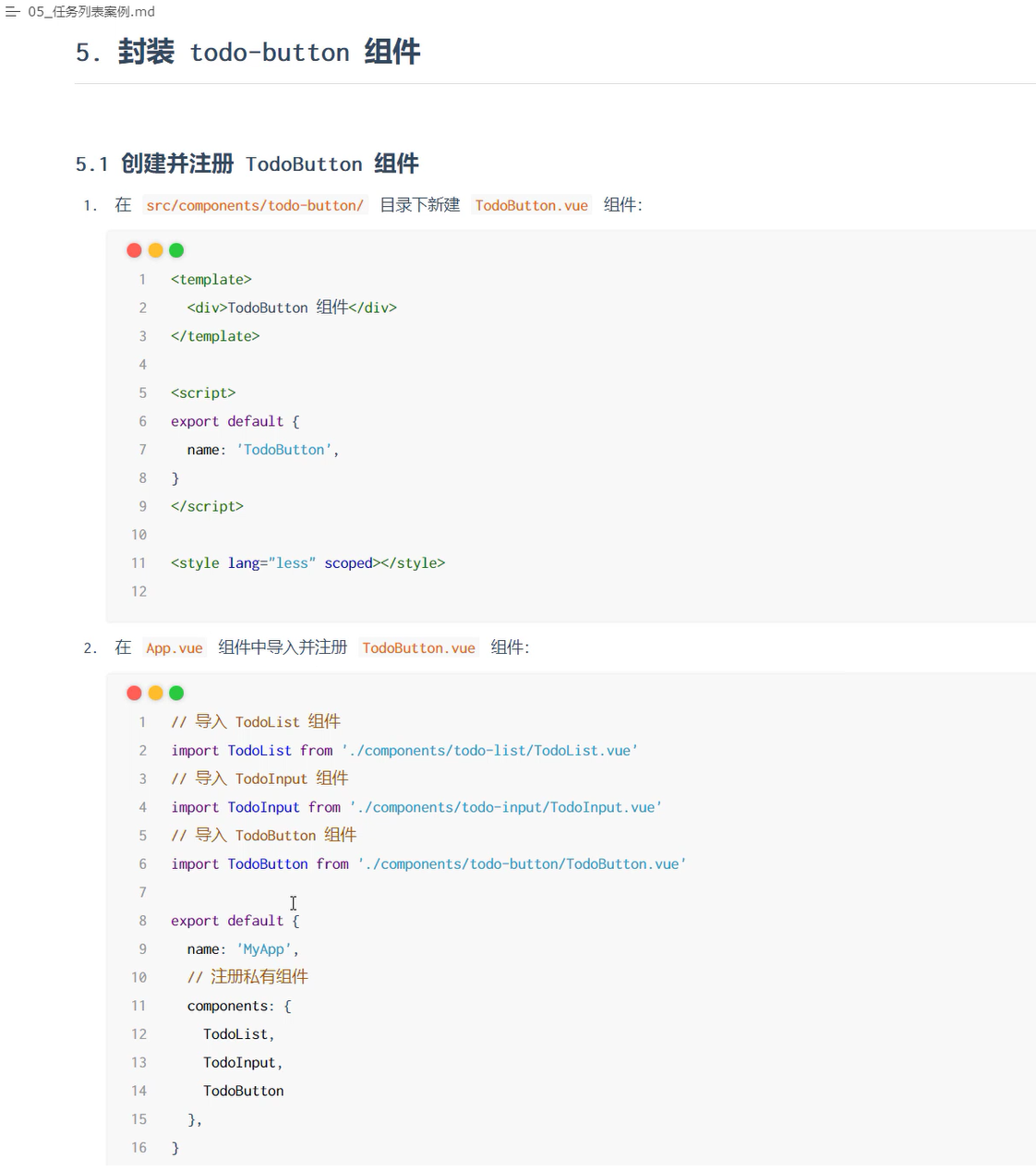Click inline code TodoButton.vue in step 1
The height and width of the screenshot is (1171, 1036).
pos(532,205)
